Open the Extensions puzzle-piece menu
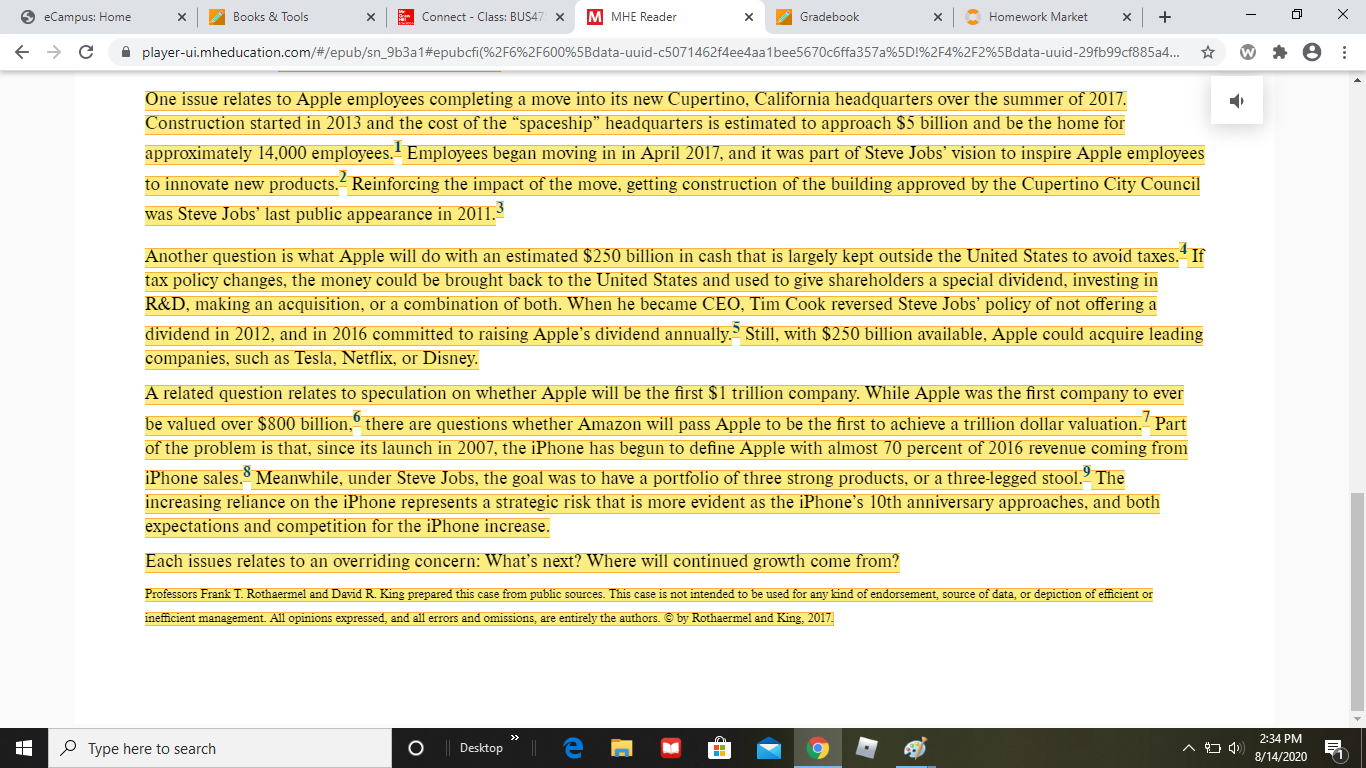This screenshot has width=1366, height=768. pyautogui.click(x=1279, y=52)
